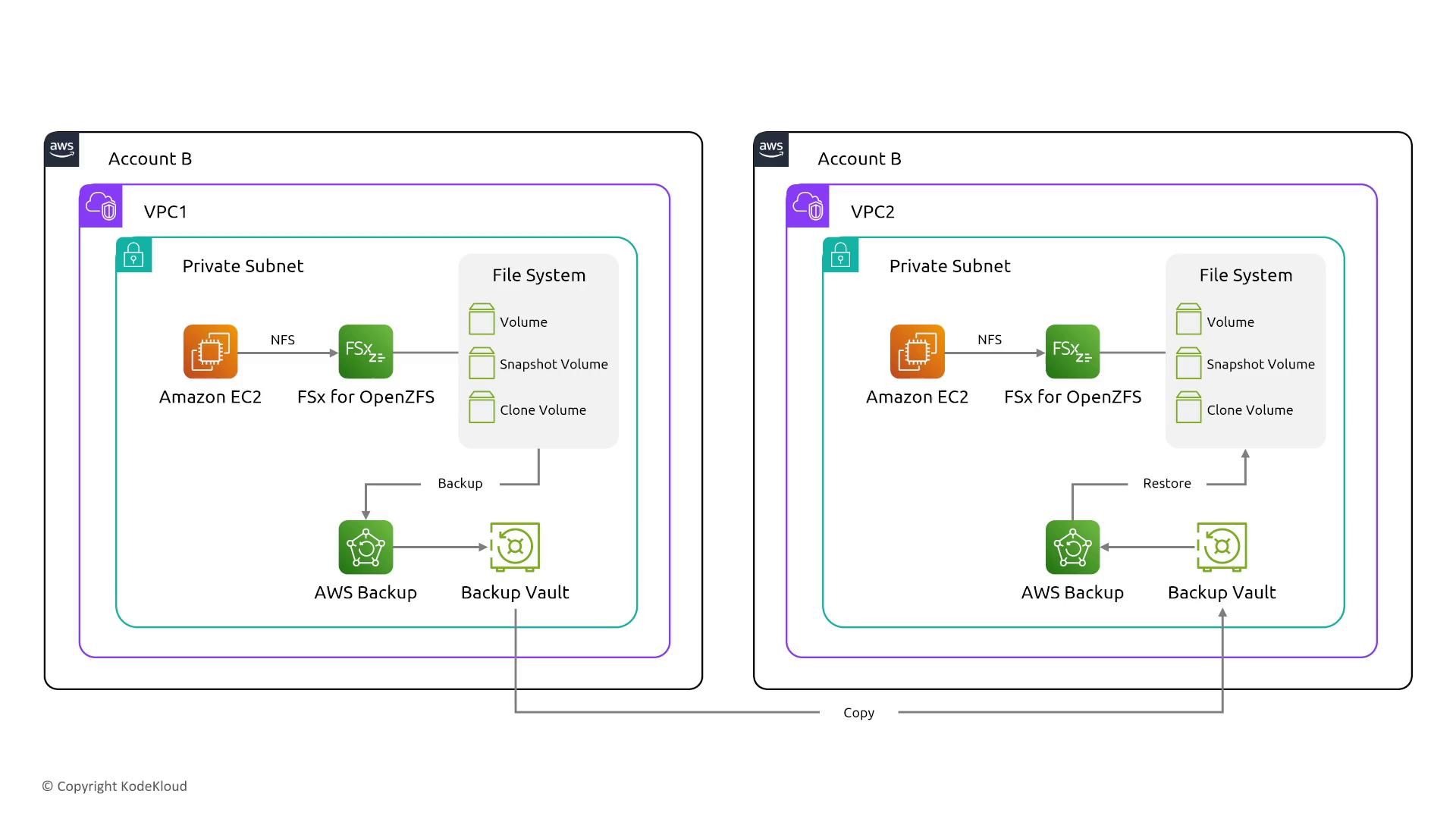Click the right Private Subnet lock icon
This screenshot has width=1456, height=819.
(841, 256)
